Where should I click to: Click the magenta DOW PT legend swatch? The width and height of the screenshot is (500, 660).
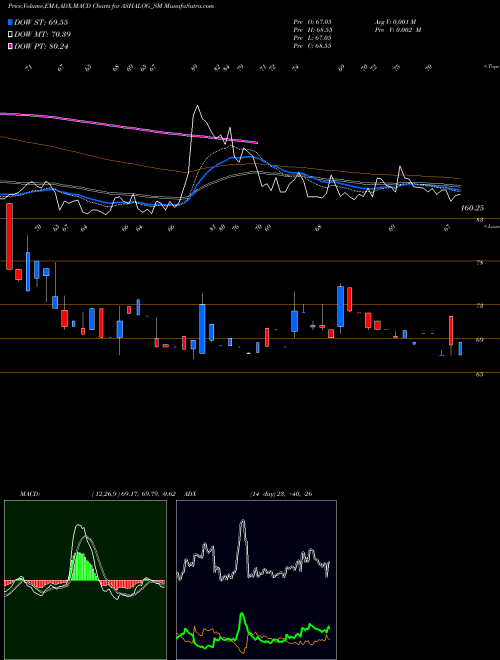coord(11,46)
